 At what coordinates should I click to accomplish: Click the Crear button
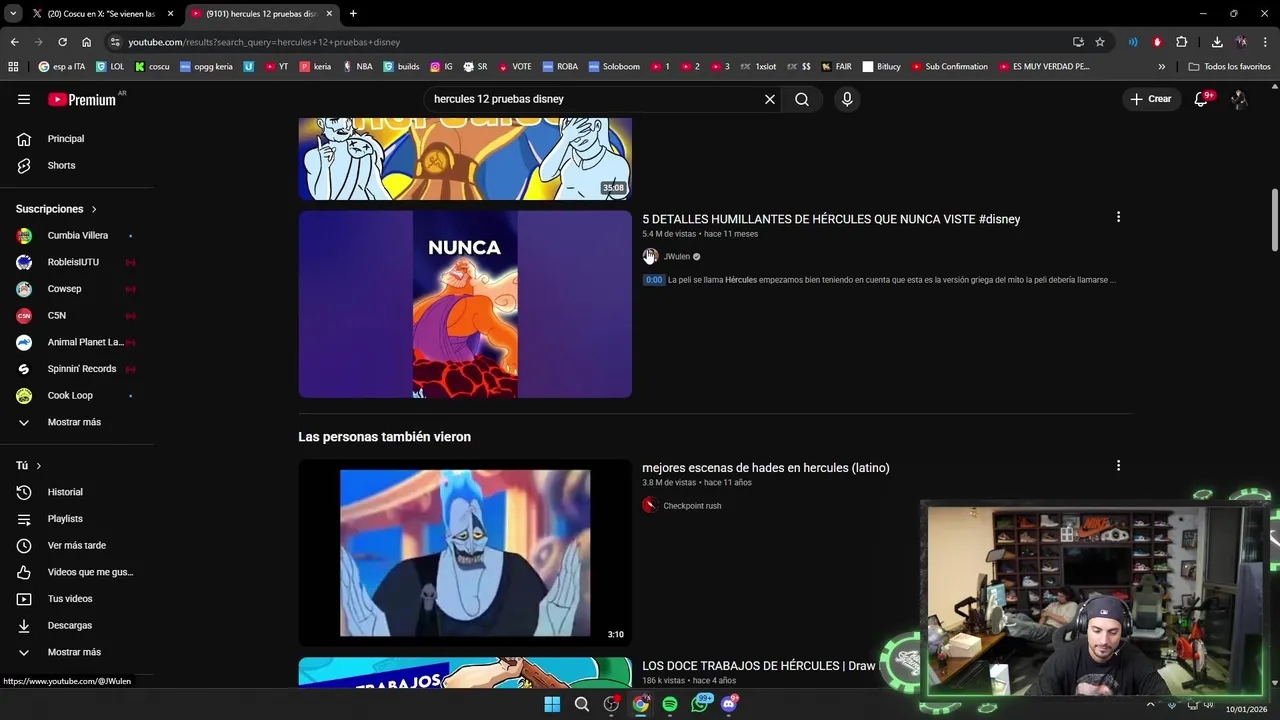tap(1150, 99)
